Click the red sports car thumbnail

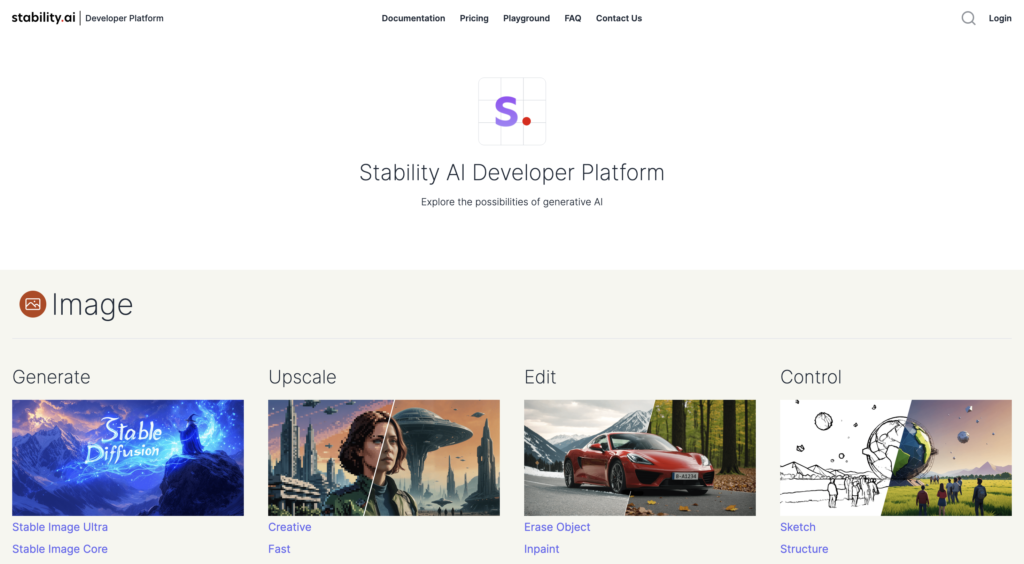640,458
